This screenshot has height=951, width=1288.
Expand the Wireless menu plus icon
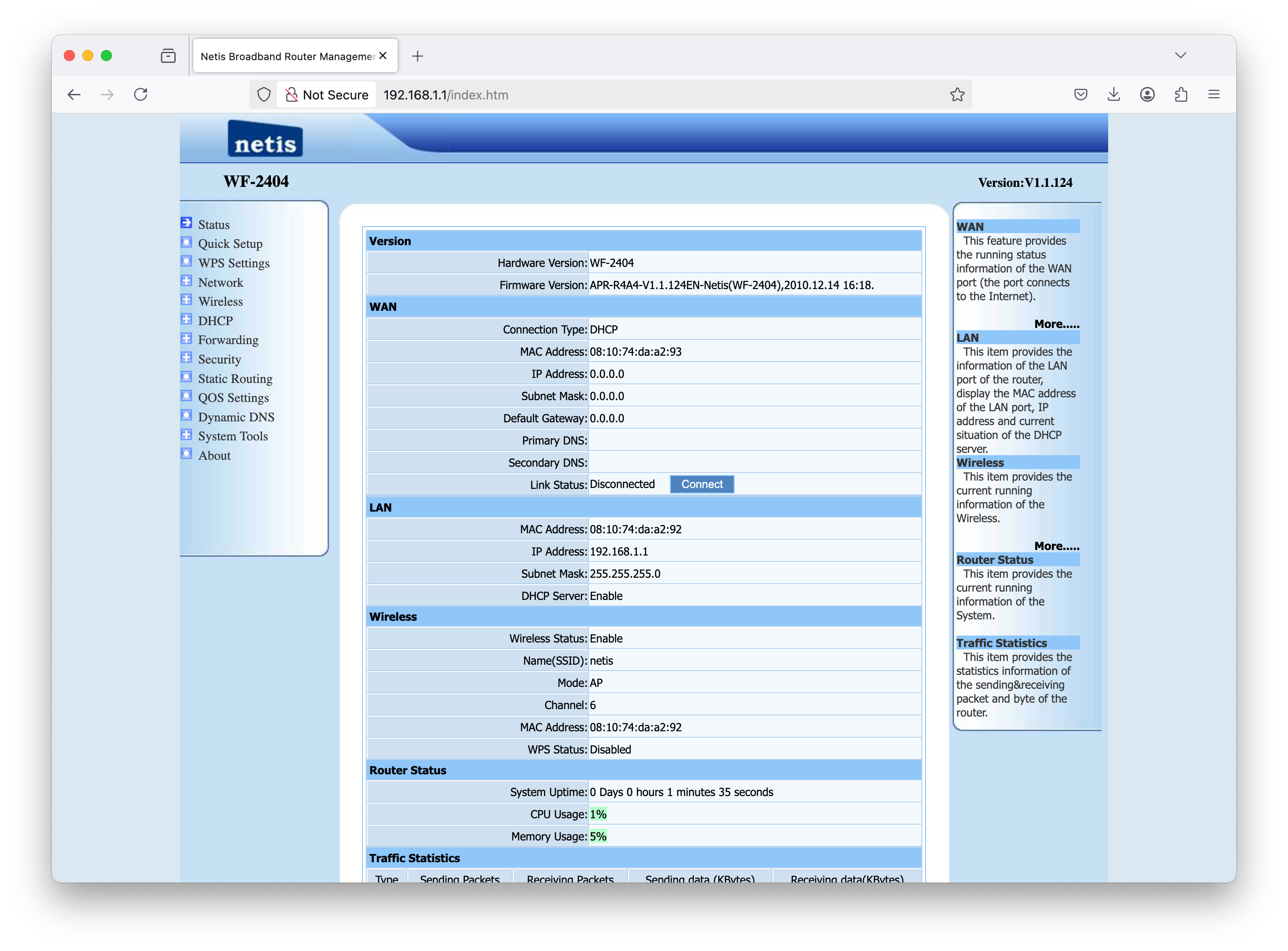click(x=186, y=300)
